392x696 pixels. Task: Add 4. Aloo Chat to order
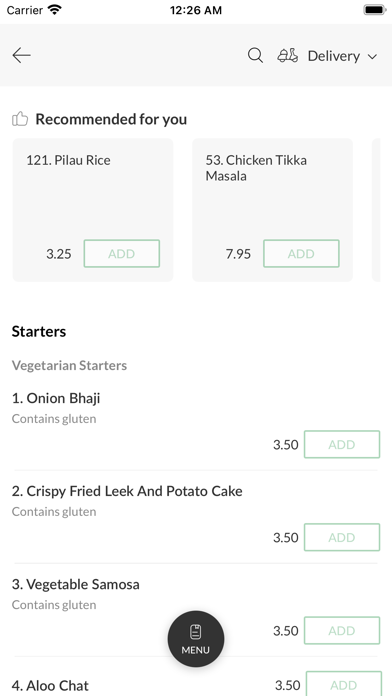(344, 684)
